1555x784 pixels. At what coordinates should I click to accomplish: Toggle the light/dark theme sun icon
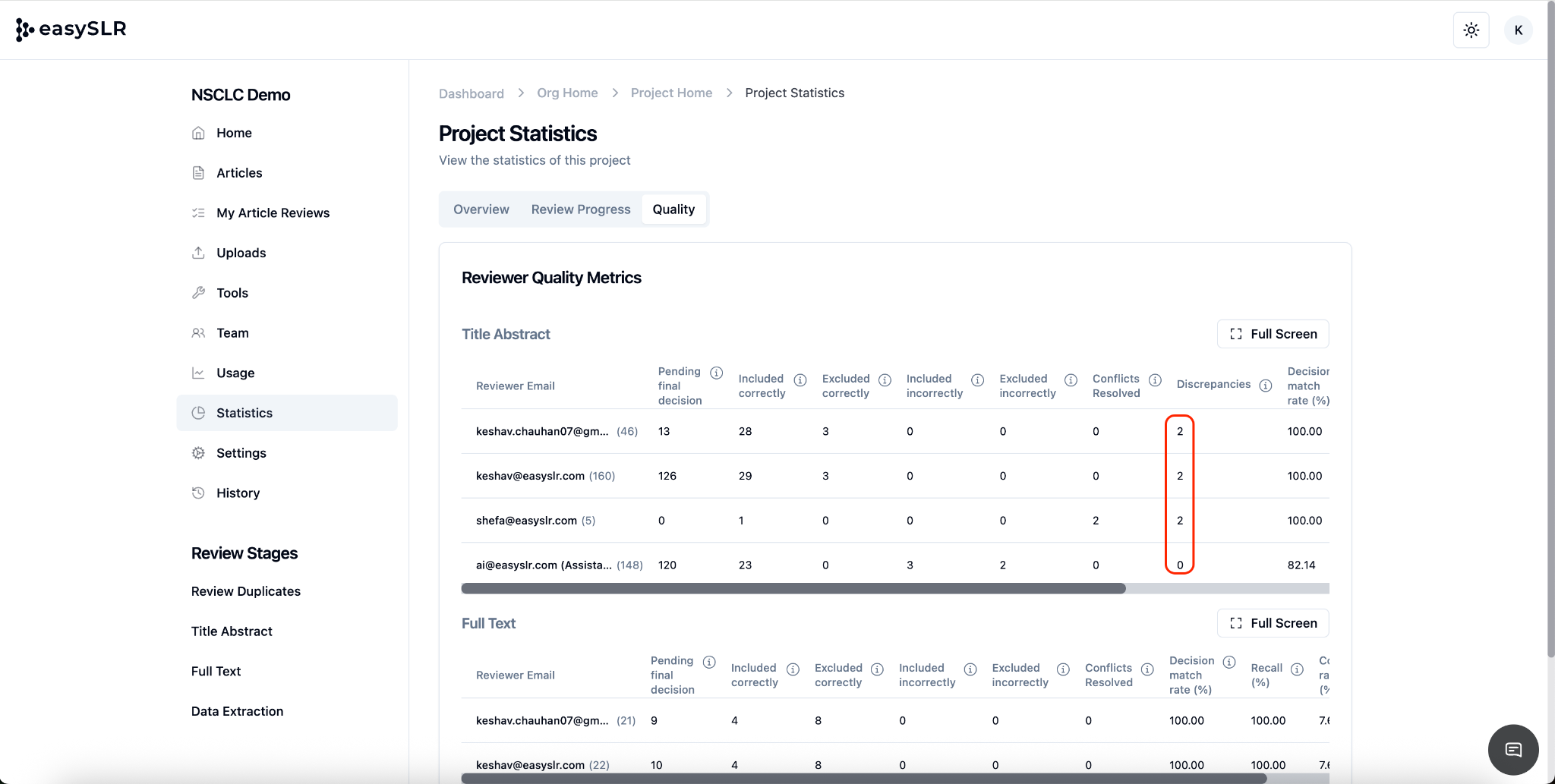(1471, 30)
